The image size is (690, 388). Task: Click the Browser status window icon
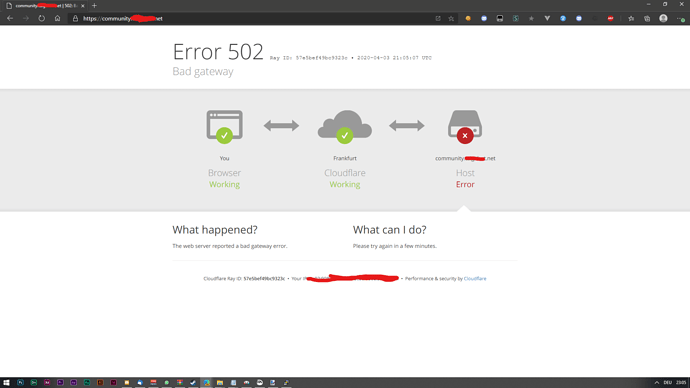[x=224, y=126]
